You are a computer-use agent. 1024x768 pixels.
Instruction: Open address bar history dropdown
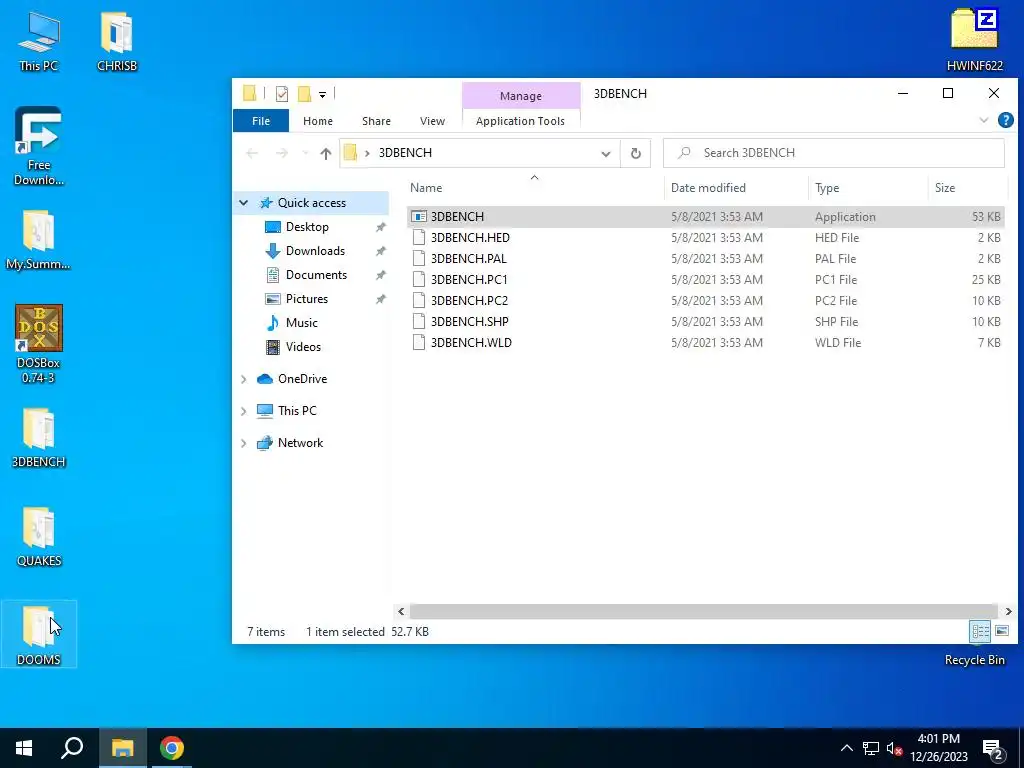(x=606, y=153)
